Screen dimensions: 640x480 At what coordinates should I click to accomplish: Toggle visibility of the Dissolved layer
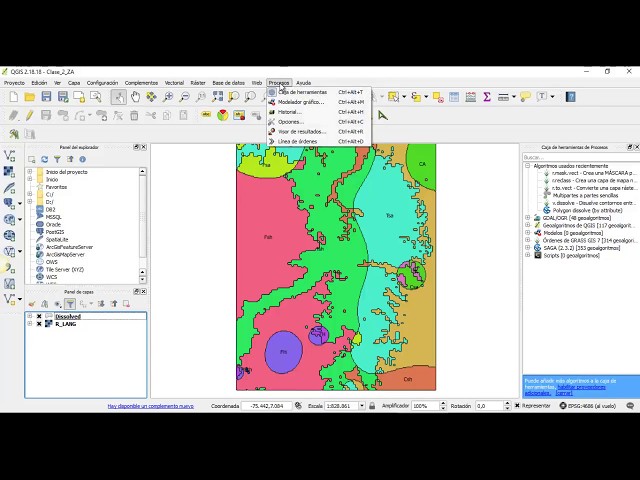[39, 317]
